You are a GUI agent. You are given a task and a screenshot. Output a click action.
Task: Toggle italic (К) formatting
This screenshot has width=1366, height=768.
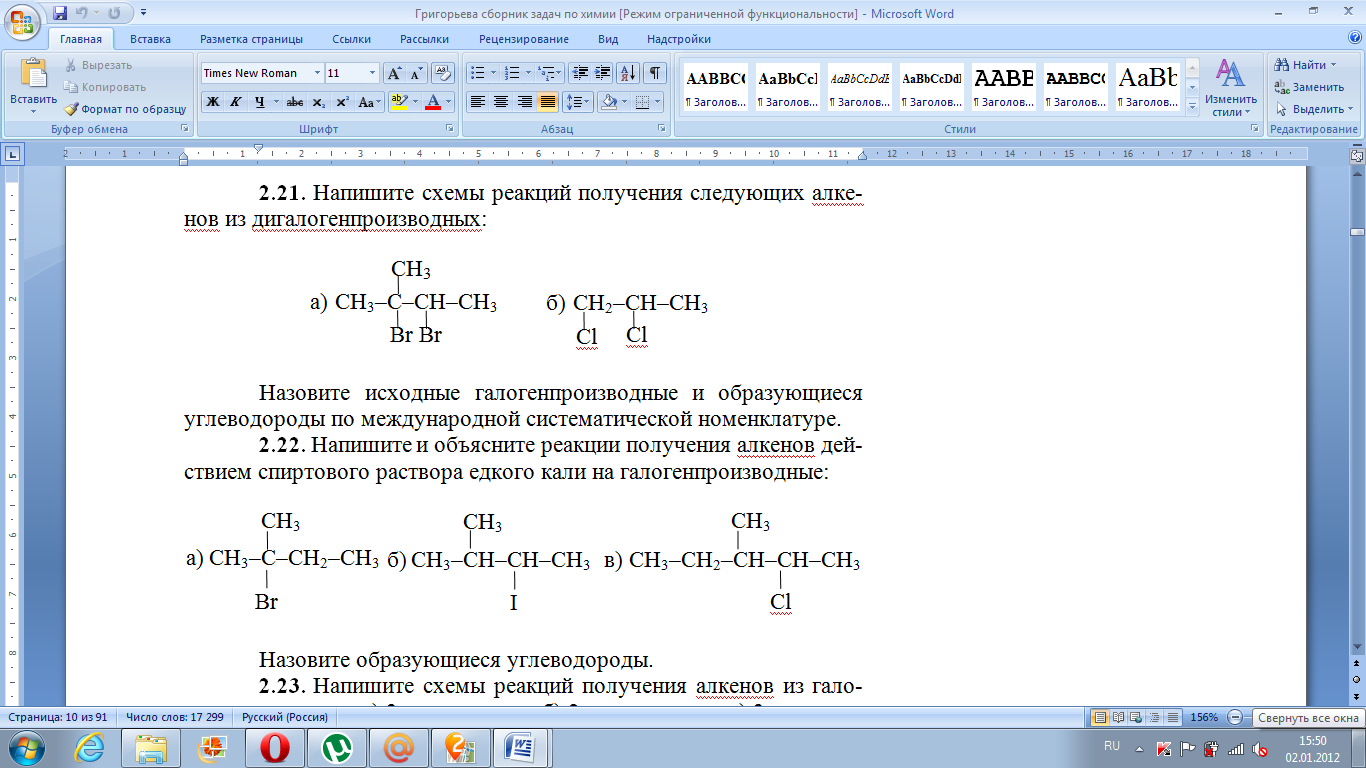click(x=236, y=102)
